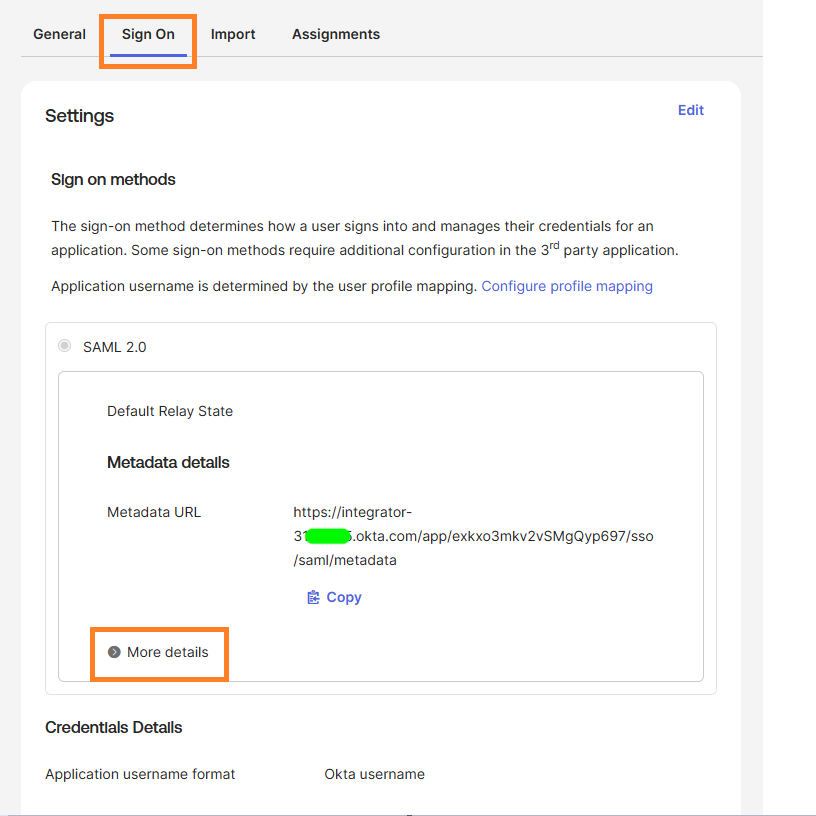Image resolution: width=816 pixels, height=816 pixels.
Task: Open the Configure profile mapping link
Action: pos(567,286)
